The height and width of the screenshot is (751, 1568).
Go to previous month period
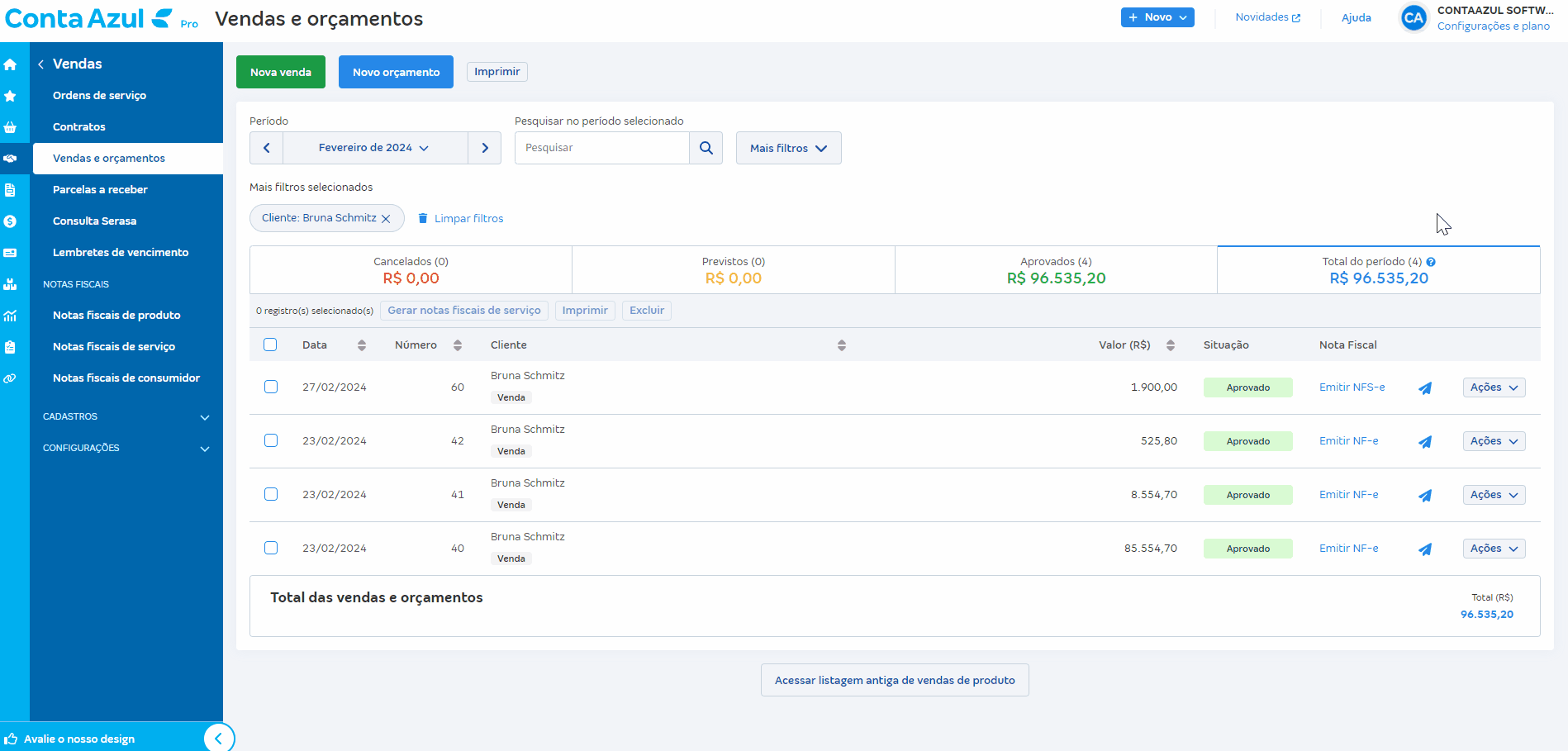pyautogui.click(x=266, y=148)
